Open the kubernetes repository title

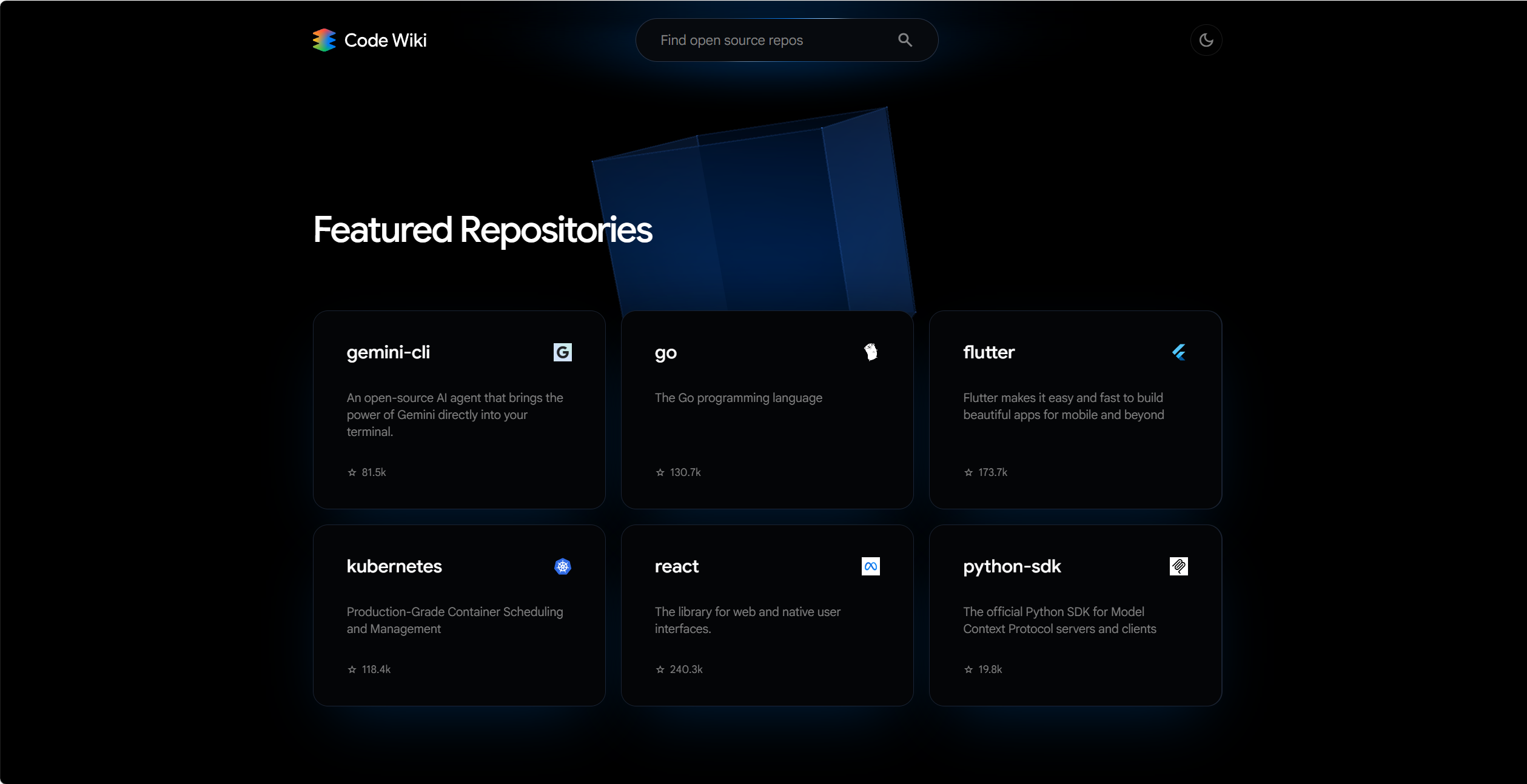pyautogui.click(x=394, y=566)
